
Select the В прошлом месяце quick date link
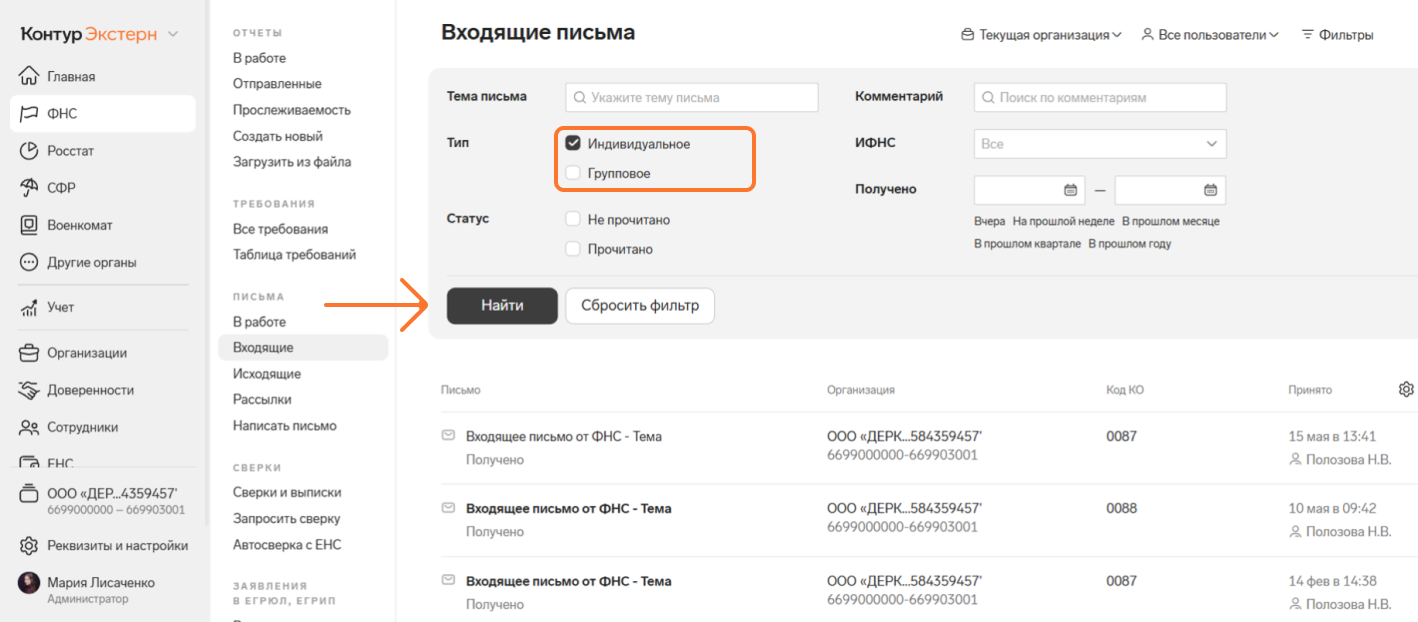point(1170,221)
